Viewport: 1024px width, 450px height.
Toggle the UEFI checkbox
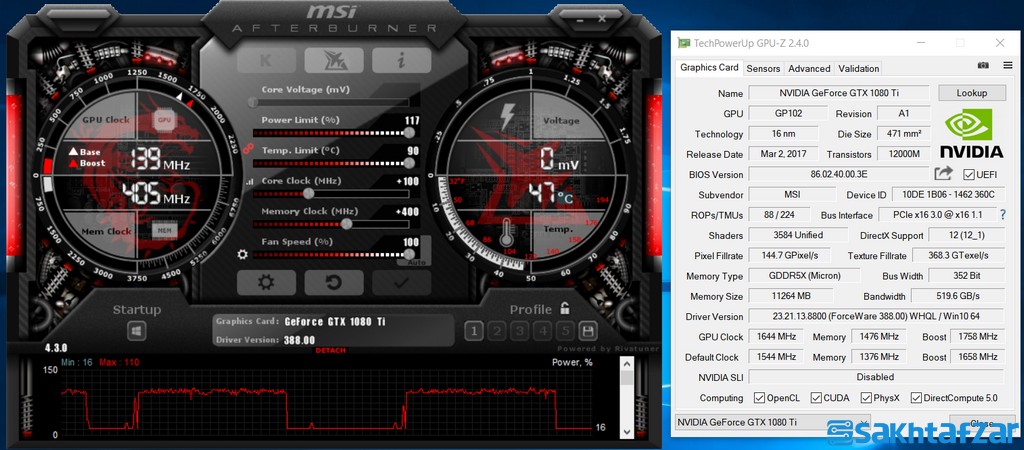point(969,174)
